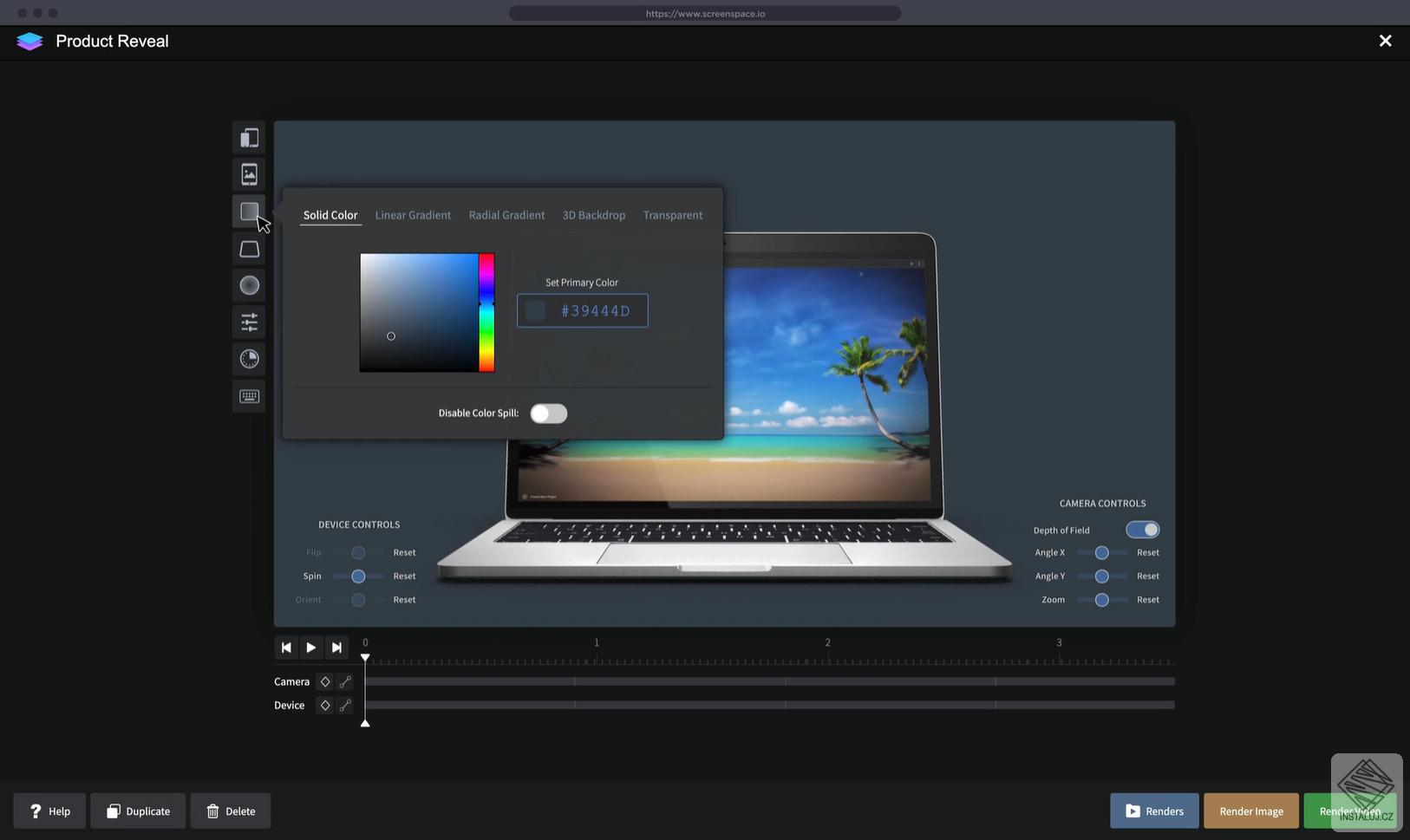Open the easing curve for the Device track
Viewport: 1410px width, 840px height.
coord(346,705)
